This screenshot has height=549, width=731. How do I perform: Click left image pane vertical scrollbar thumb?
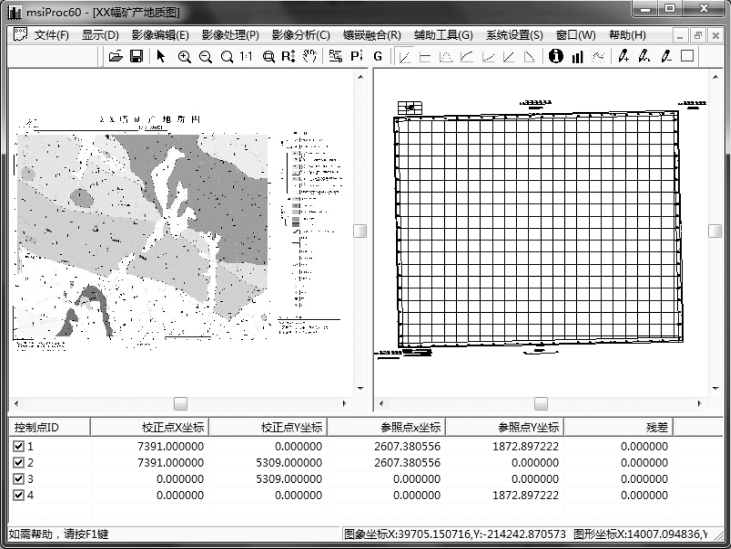(360, 231)
